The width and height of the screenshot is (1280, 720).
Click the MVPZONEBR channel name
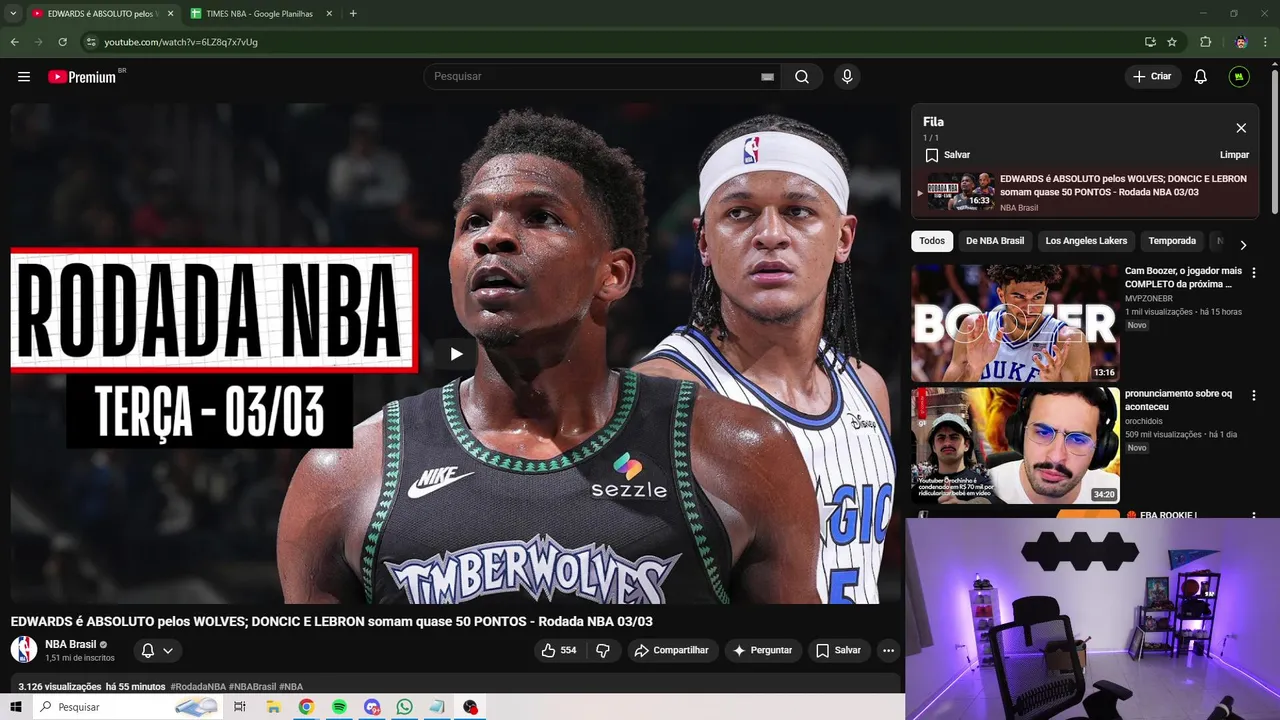[x=1149, y=299]
